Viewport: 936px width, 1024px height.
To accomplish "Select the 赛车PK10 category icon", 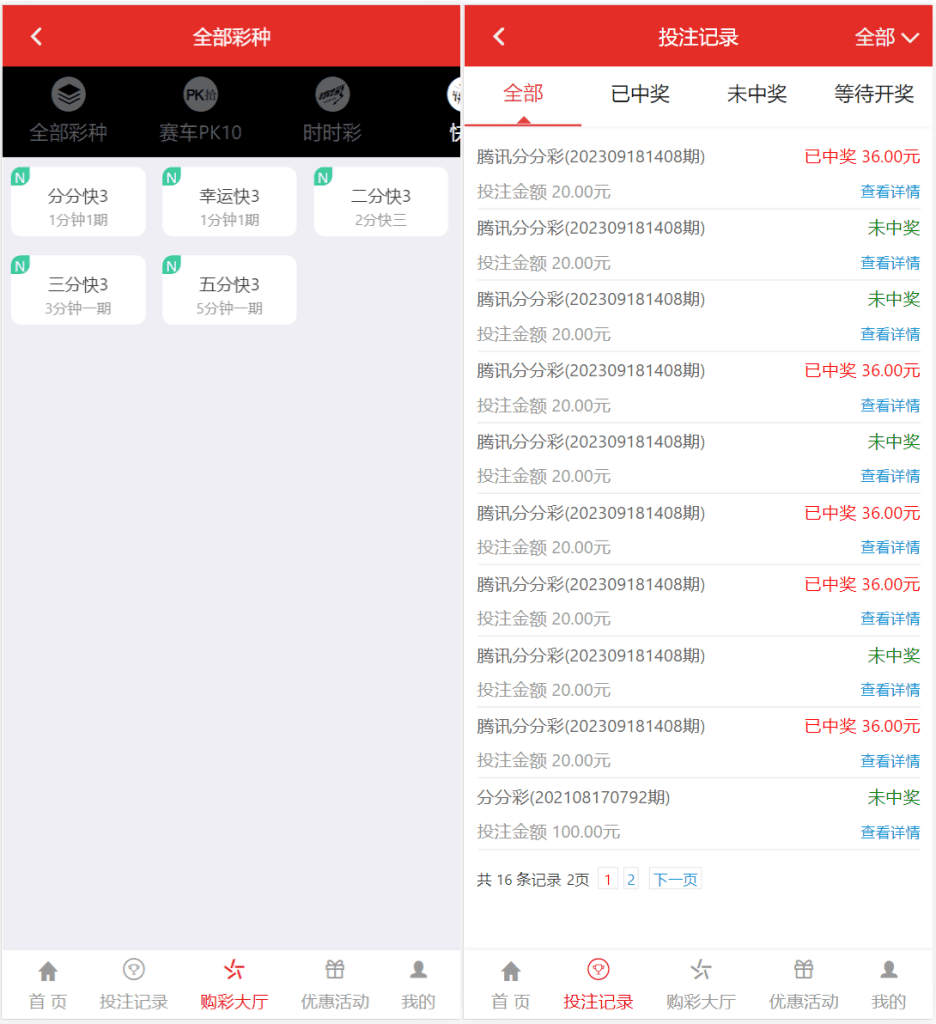I will pos(200,95).
